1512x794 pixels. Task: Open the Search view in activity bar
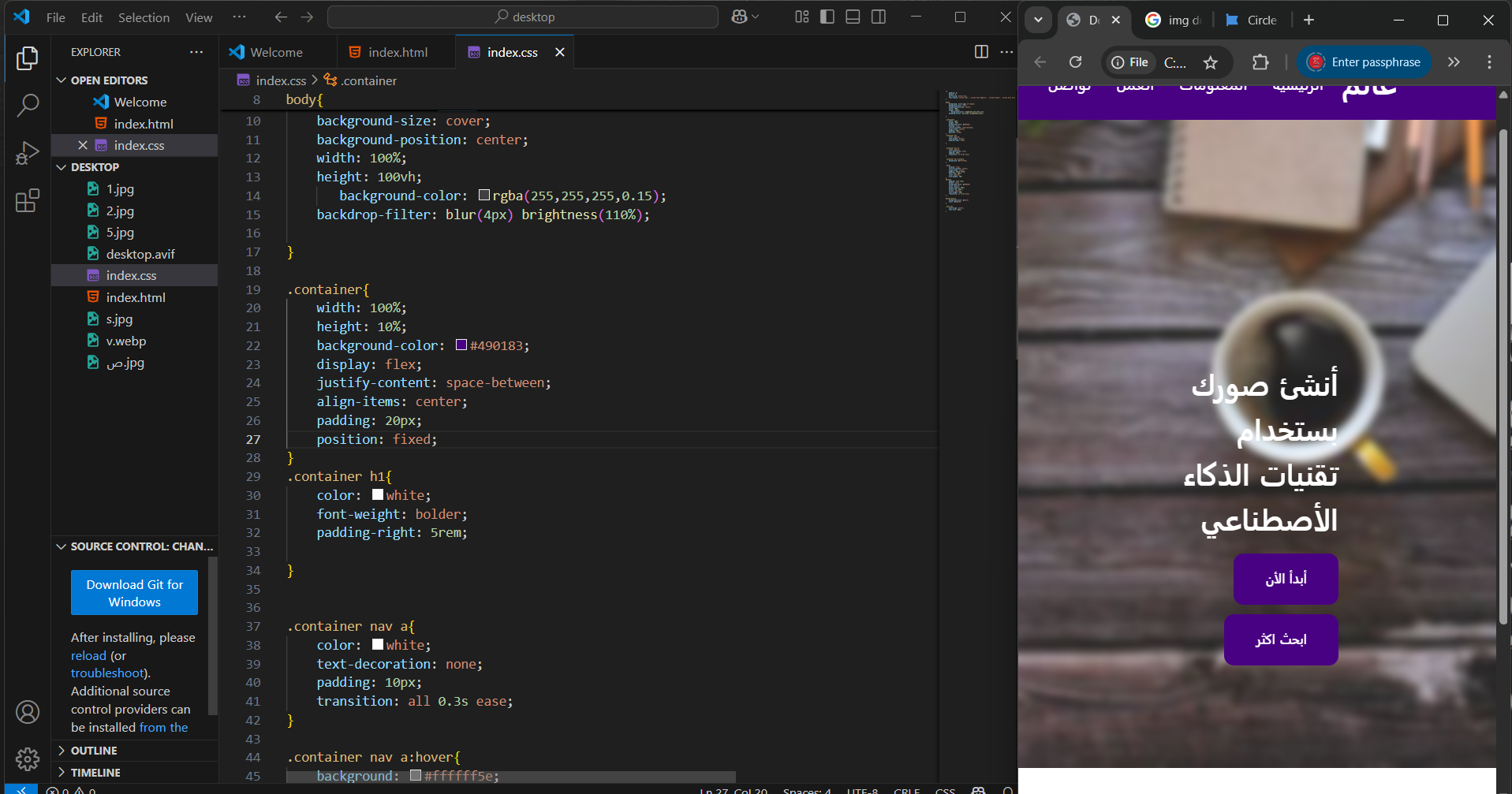[28, 105]
